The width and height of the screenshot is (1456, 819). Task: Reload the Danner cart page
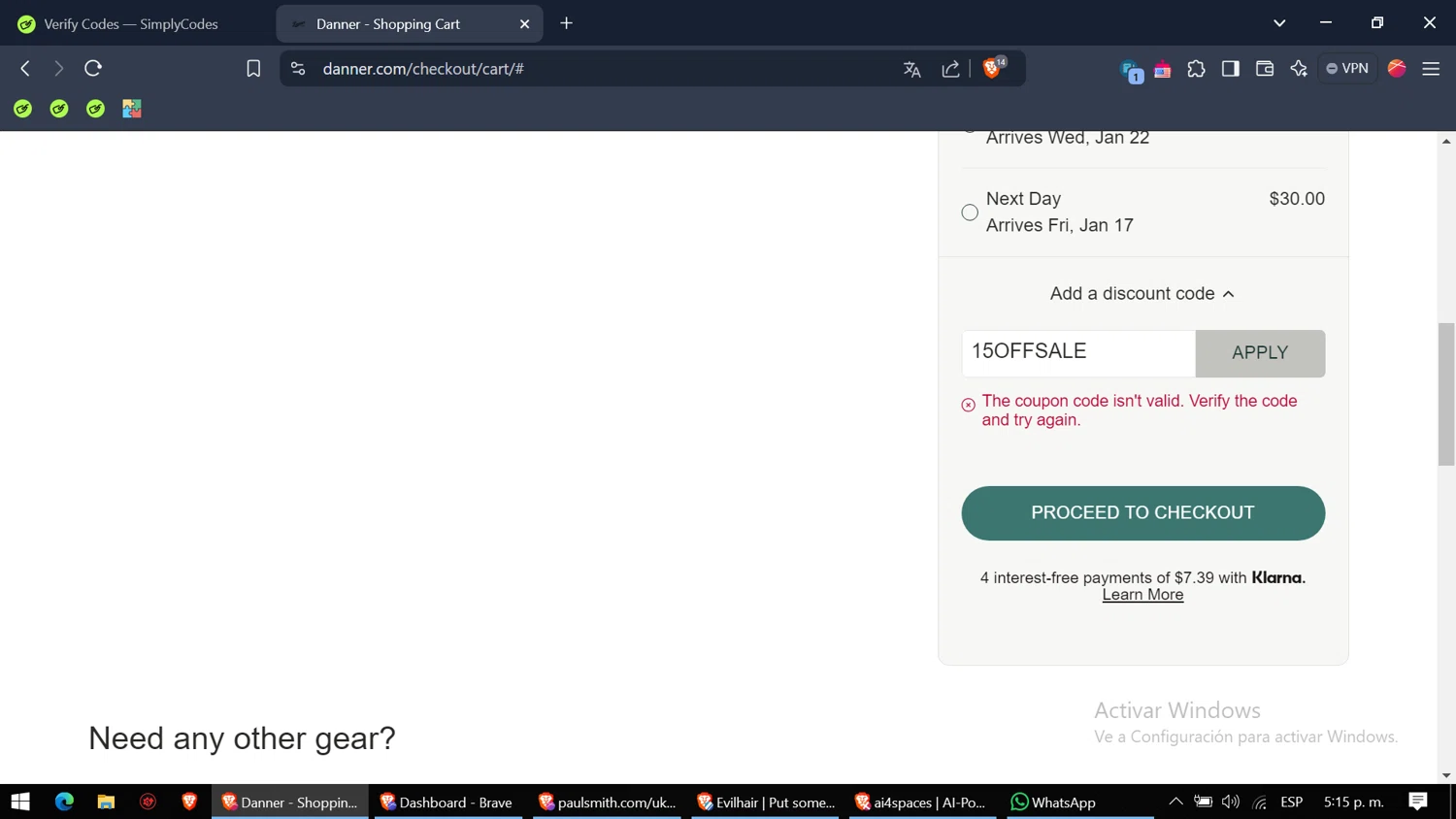coord(93,68)
